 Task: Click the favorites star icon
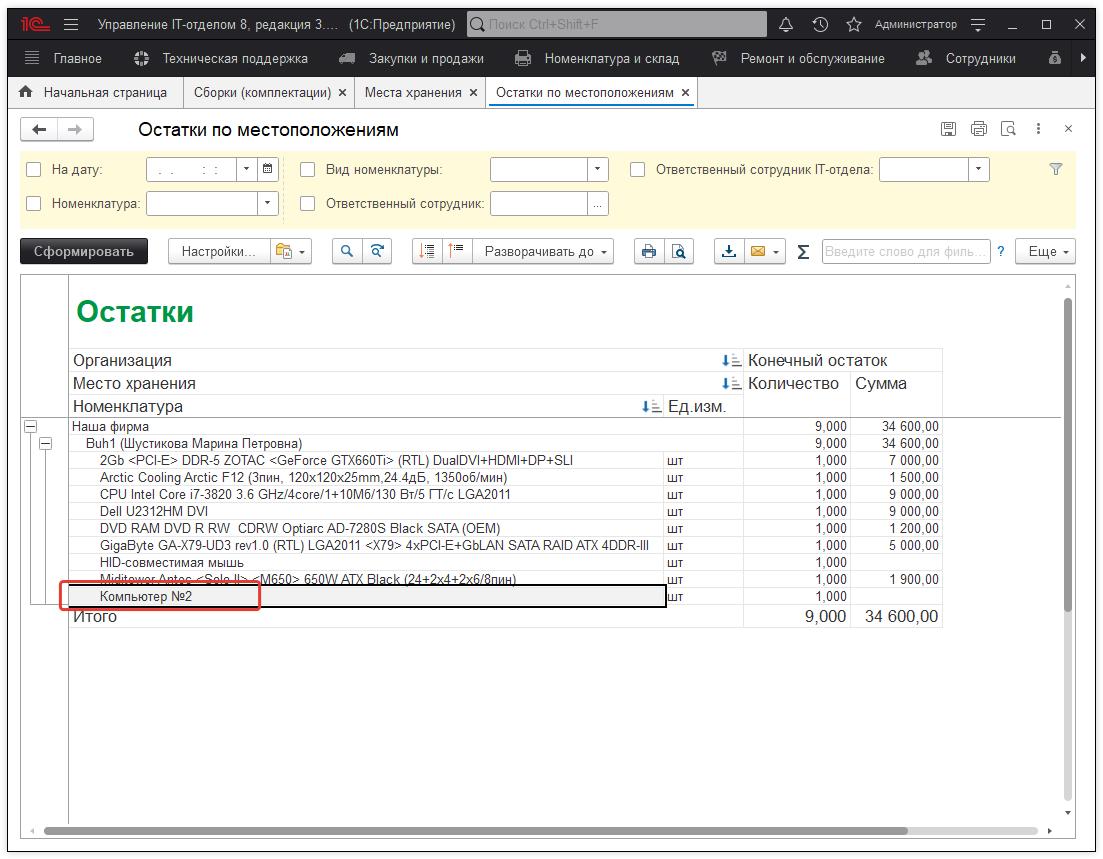click(853, 24)
